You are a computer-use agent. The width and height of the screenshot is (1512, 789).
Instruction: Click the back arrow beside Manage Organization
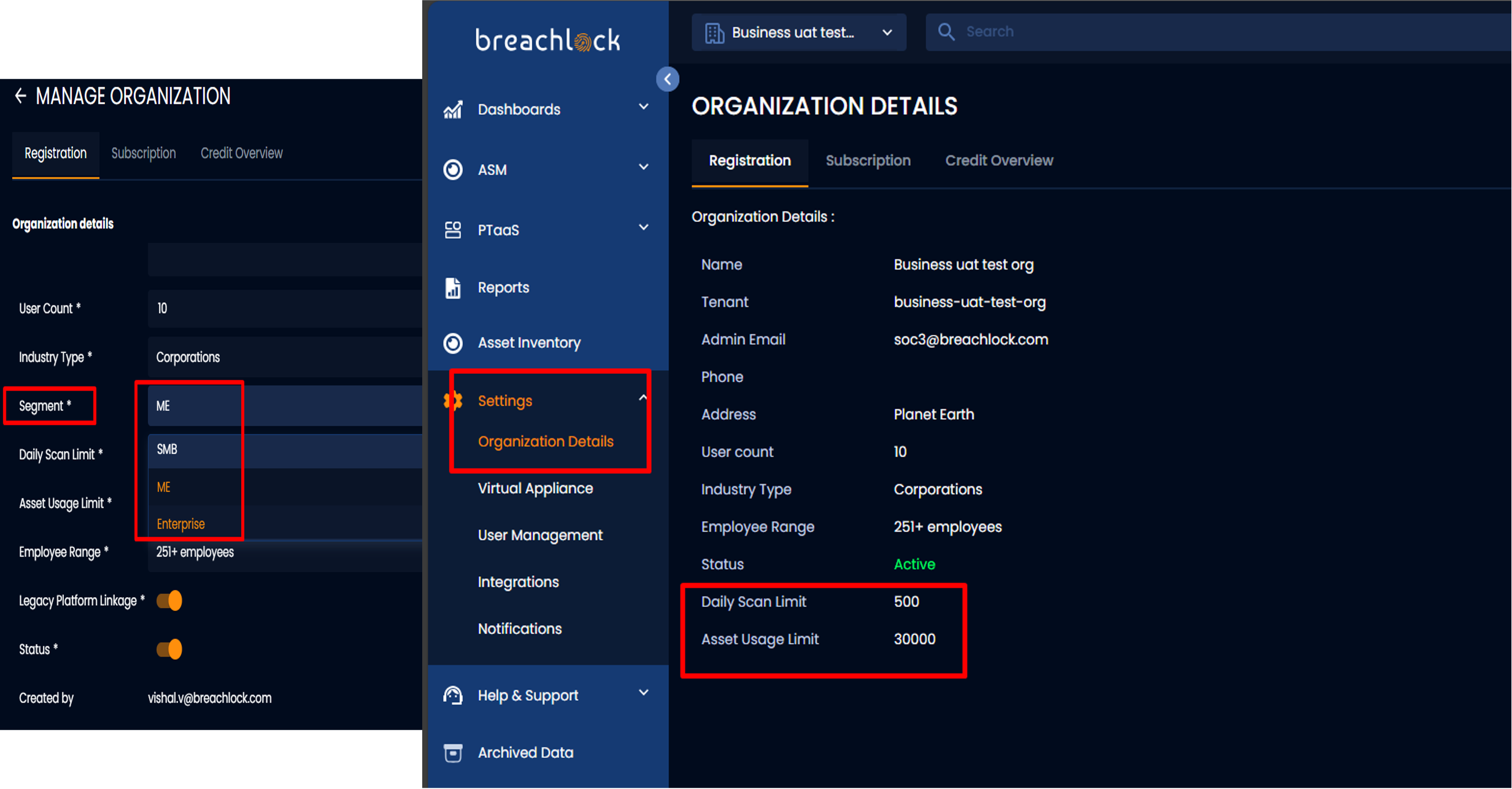(20, 96)
